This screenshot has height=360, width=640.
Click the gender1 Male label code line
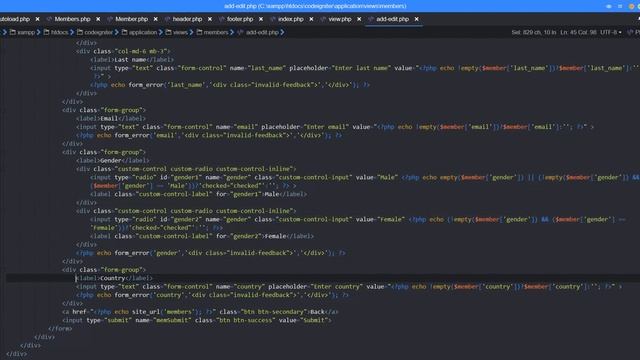[x=199, y=194]
